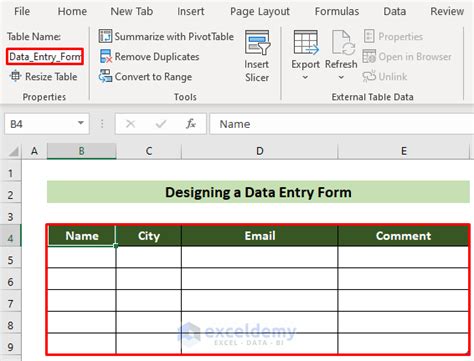Open the Name Box dropdown arrow
474x361 pixels.
tap(81, 123)
